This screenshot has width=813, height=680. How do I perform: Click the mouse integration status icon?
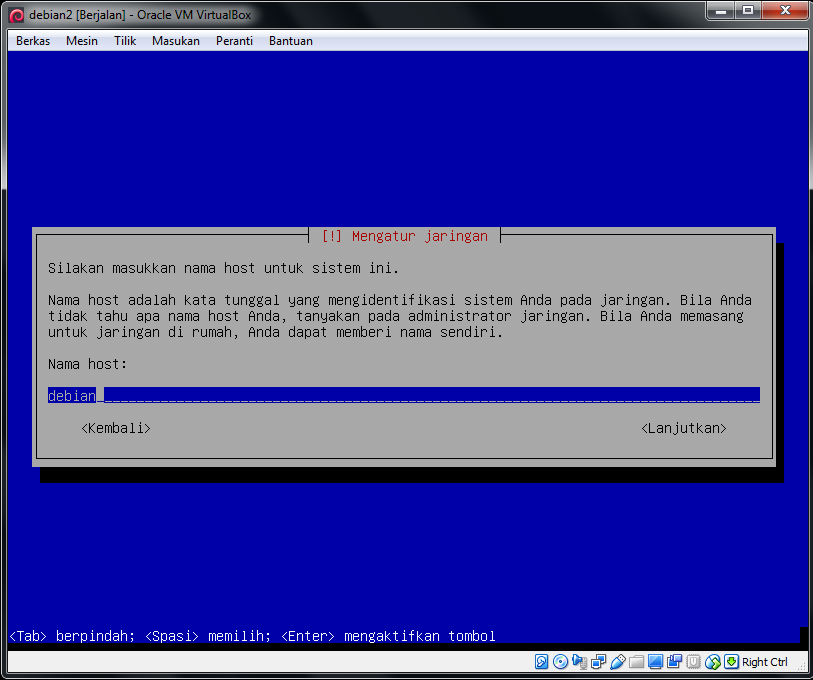tap(712, 661)
